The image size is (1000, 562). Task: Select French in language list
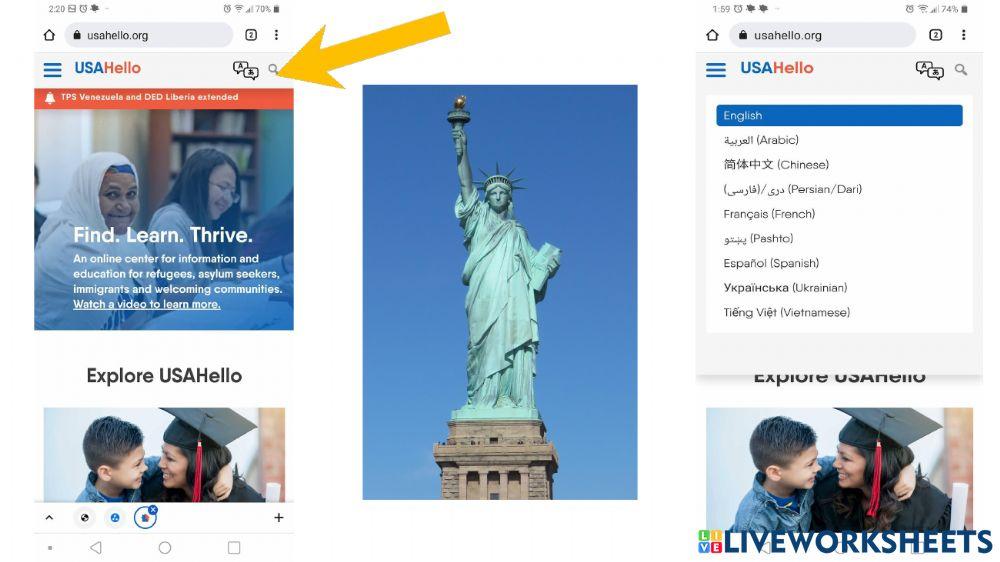769,214
